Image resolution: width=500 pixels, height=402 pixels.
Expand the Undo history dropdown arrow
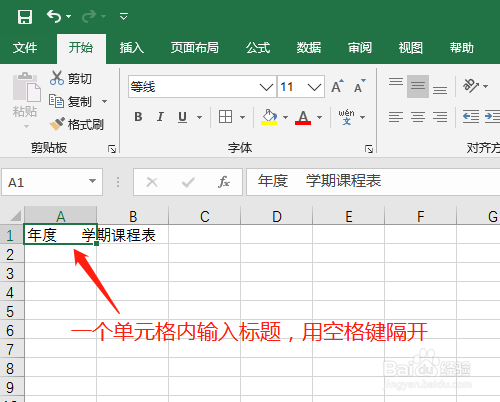pyautogui.click(x=69, y=16)
